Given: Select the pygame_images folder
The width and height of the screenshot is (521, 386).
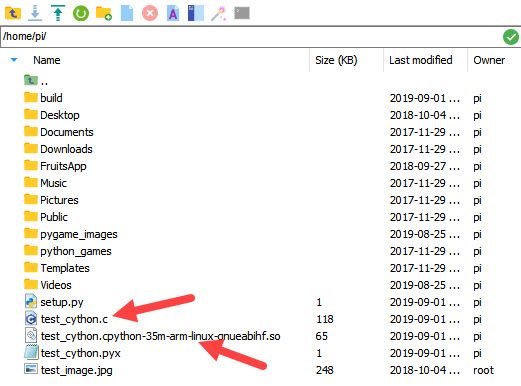Looking at the screenshot, I should [x=71, y=234].
